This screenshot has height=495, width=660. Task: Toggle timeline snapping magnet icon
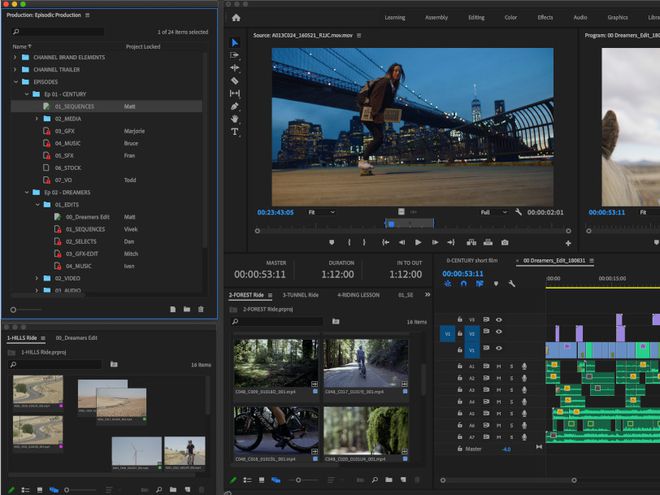(463, 284)
